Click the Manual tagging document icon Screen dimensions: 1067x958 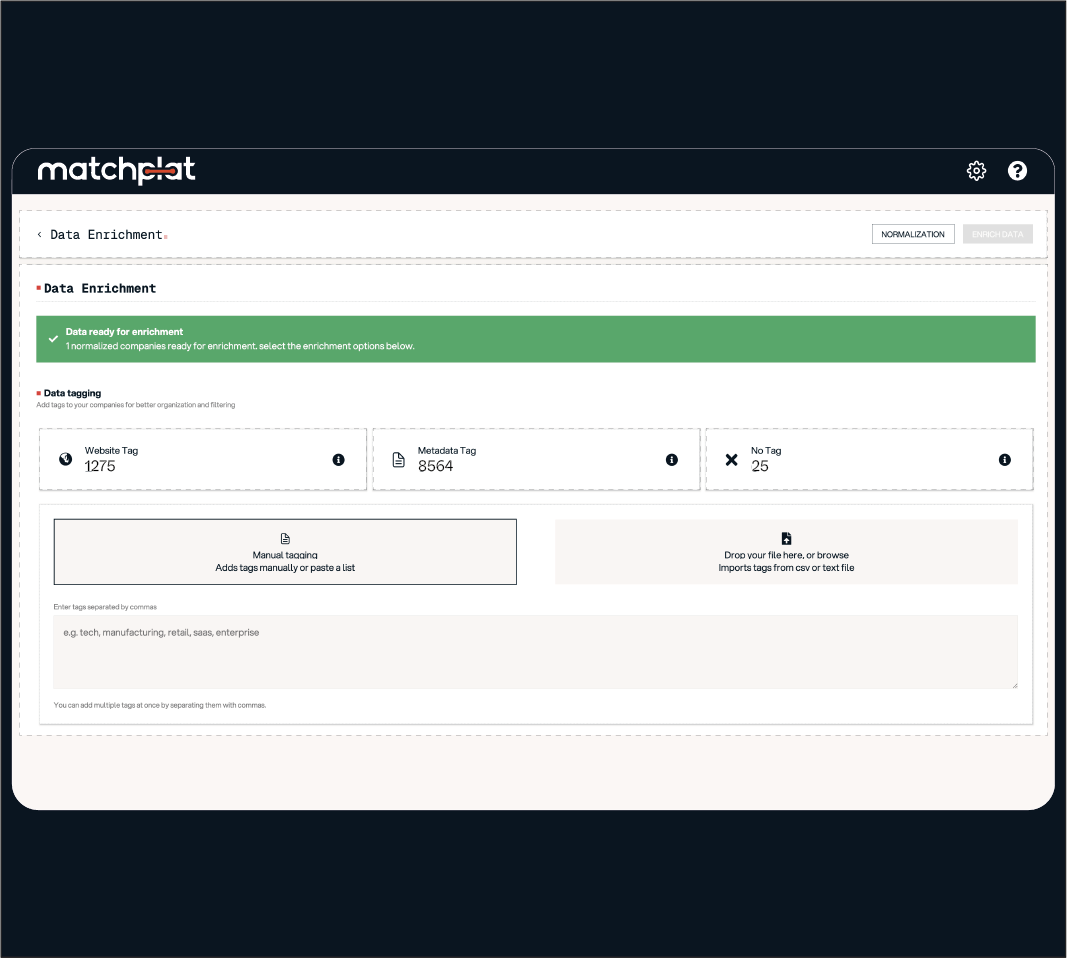pos(285,539)
